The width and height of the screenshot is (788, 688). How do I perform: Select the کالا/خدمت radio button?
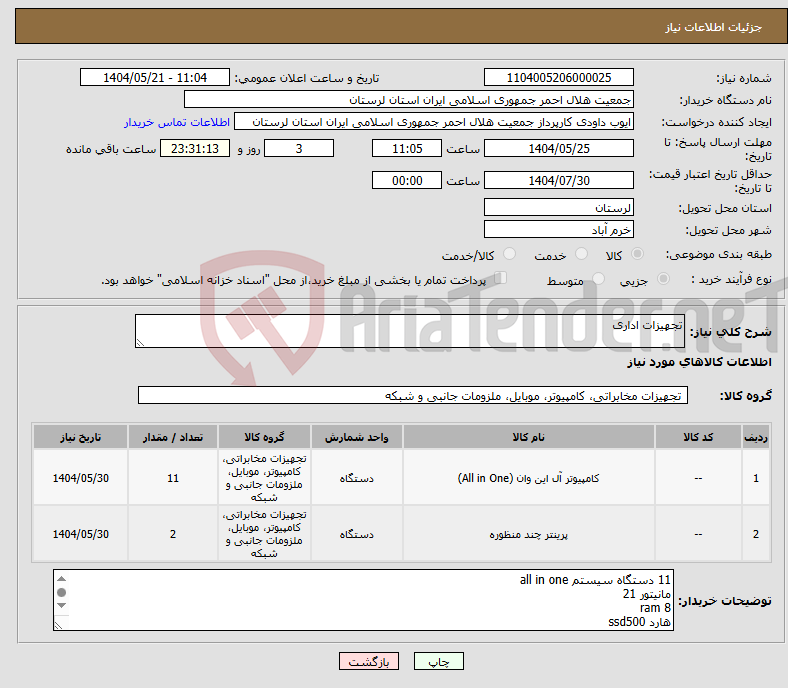click(x=510, y=254)
